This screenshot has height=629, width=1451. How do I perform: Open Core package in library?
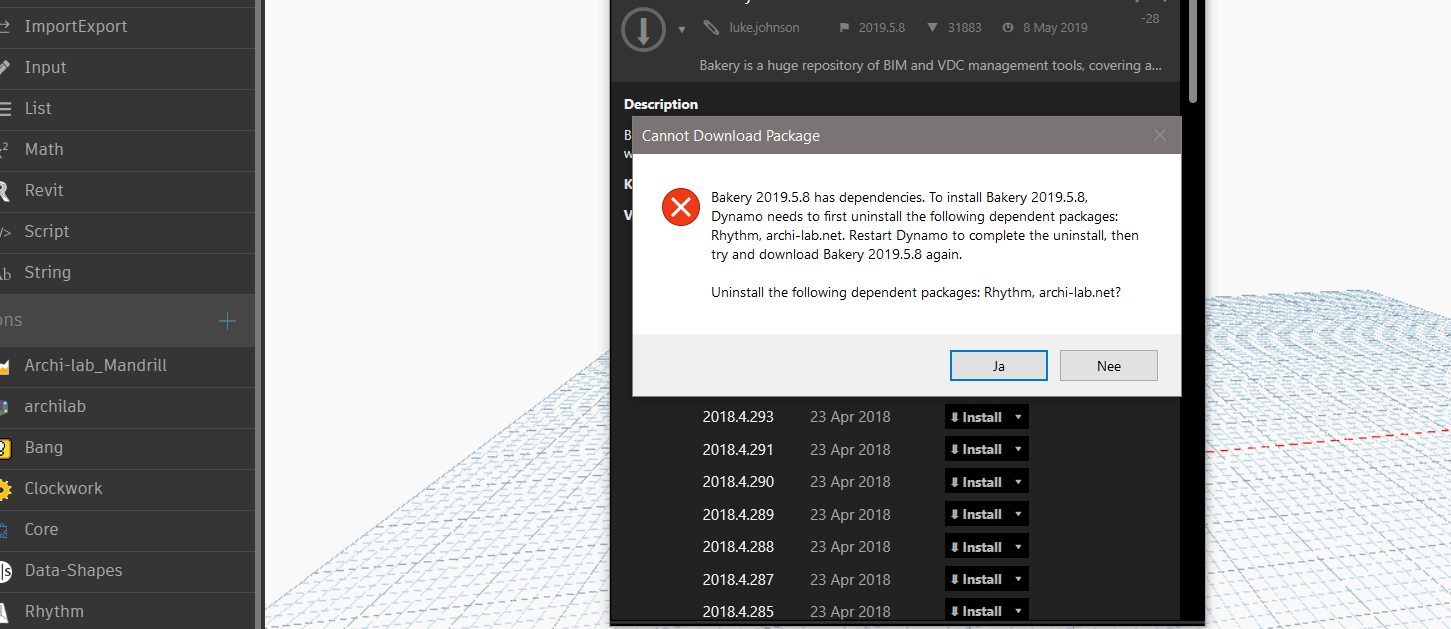point(127,530)
